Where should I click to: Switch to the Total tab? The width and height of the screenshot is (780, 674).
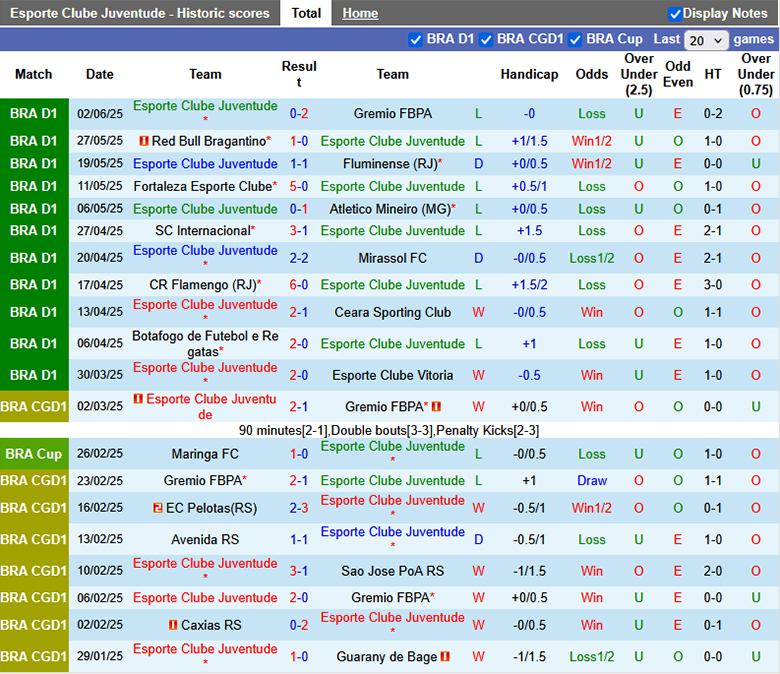[x=306, y=13]
